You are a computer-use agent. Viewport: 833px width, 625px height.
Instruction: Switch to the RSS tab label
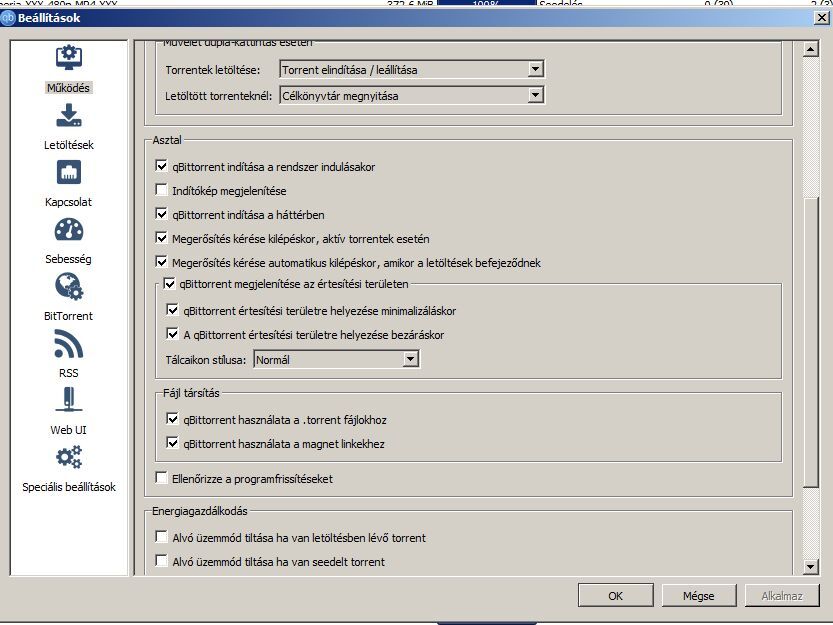tap(69, 373)
